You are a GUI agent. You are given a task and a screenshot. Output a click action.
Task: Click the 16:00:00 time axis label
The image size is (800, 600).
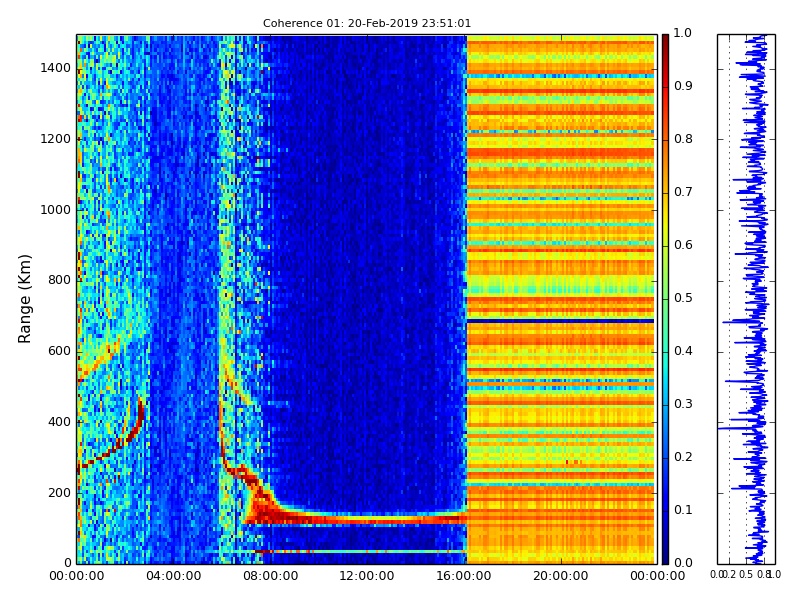click(464, 576)
